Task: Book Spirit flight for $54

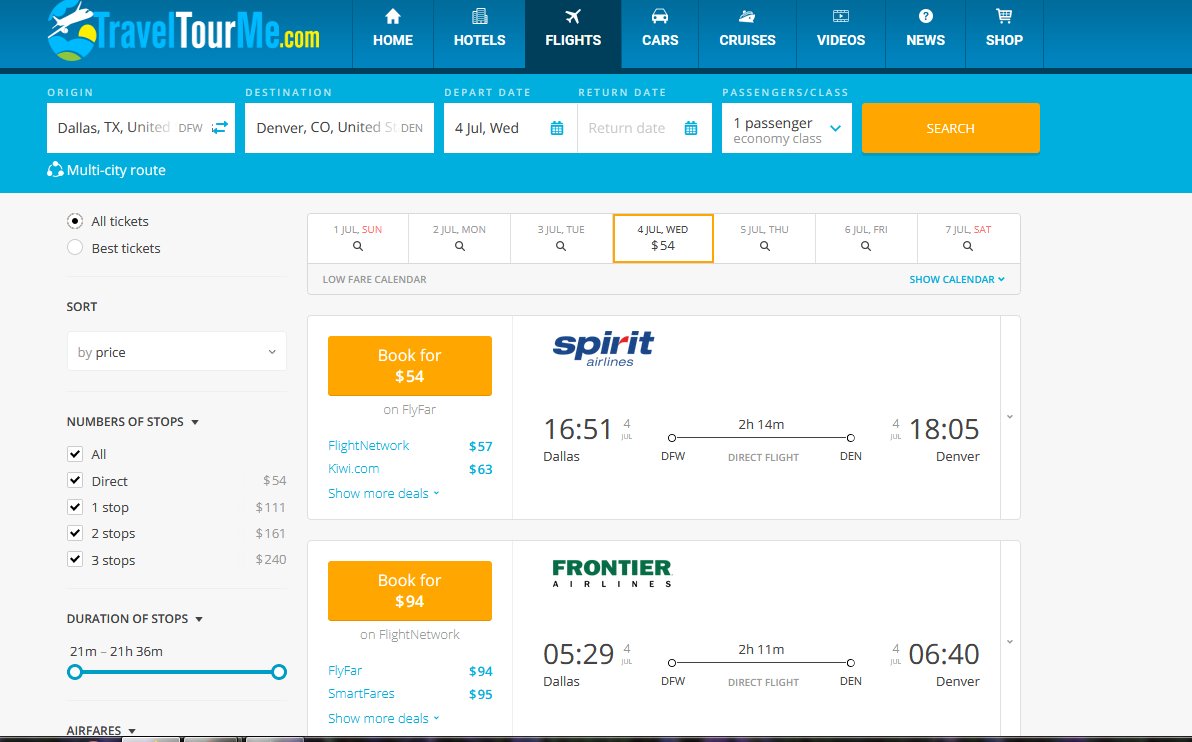Action: (x=410, y=366)
